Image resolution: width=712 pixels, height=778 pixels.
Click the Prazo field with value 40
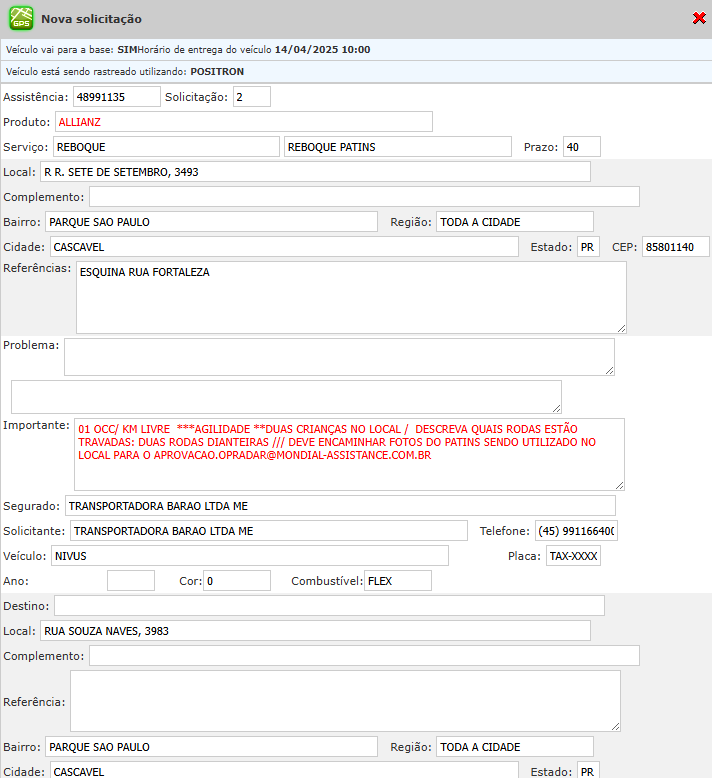[x=581, y=147]
